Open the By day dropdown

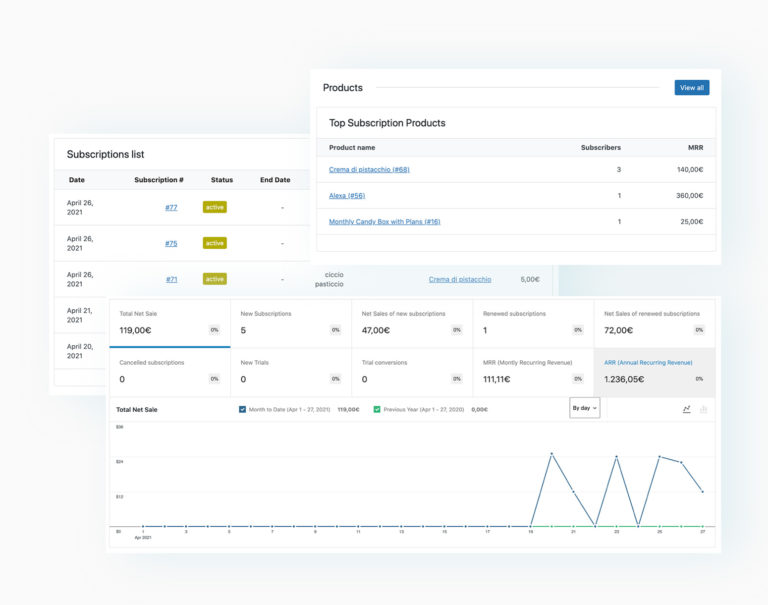point(584,408)
